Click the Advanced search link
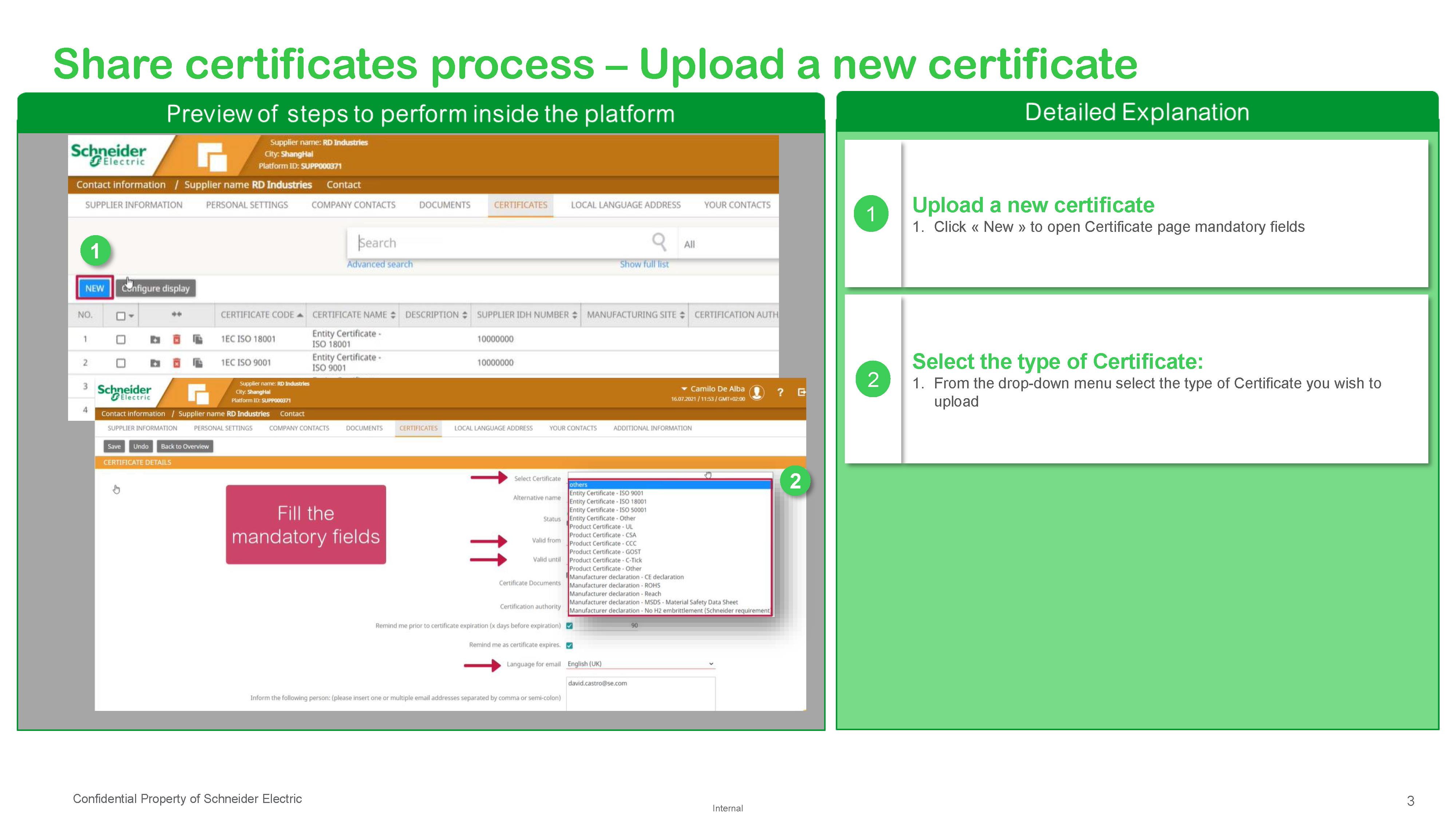 [x=379, y=264]
